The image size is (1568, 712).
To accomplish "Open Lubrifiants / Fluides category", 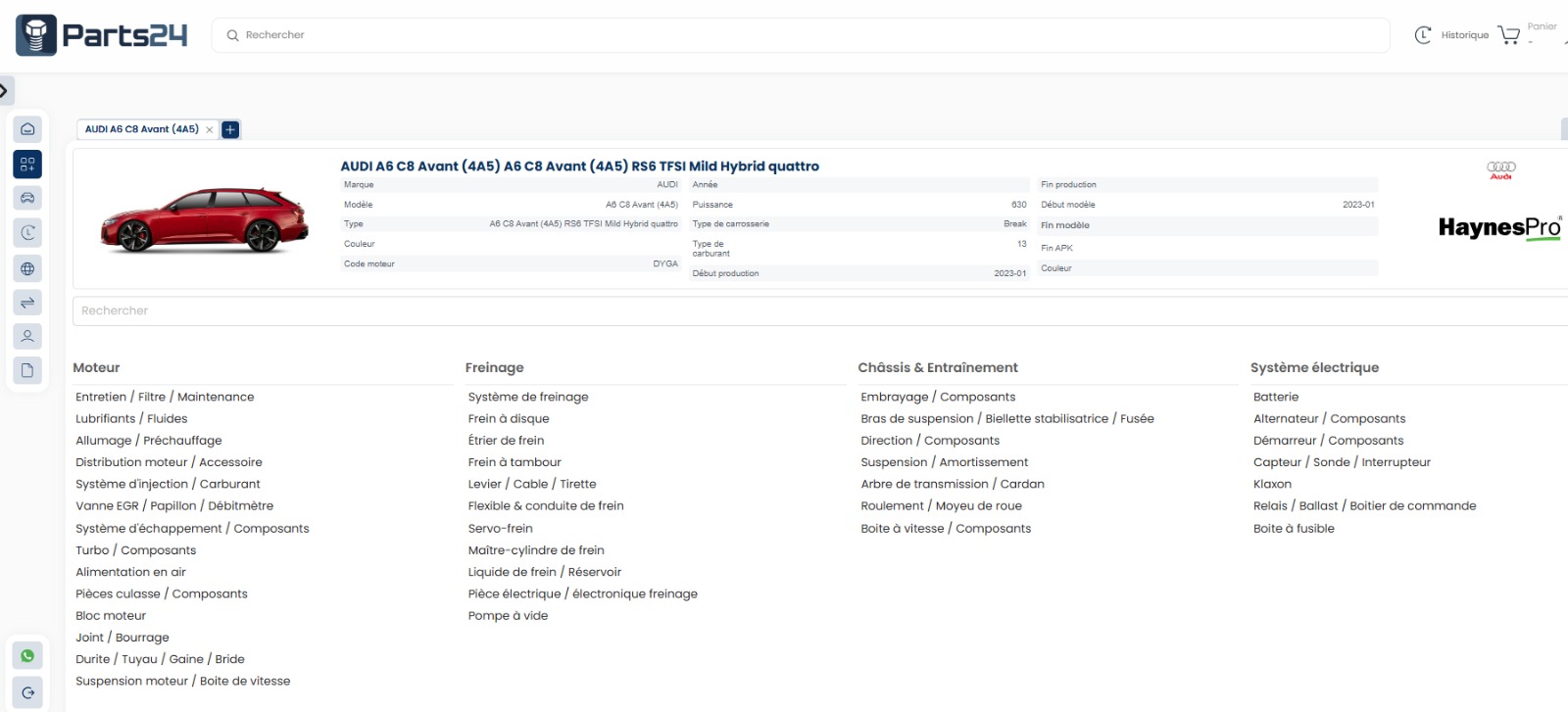I will 131,418.
